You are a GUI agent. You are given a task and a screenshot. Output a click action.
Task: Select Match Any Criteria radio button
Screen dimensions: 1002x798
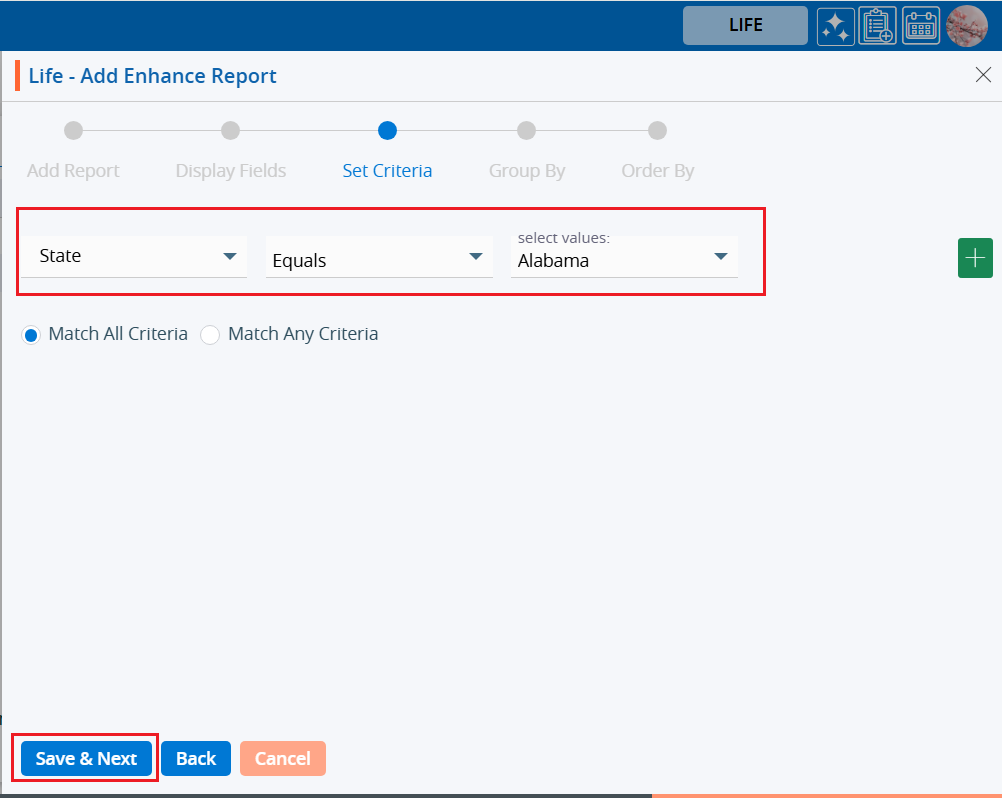(x=210, y=335)
